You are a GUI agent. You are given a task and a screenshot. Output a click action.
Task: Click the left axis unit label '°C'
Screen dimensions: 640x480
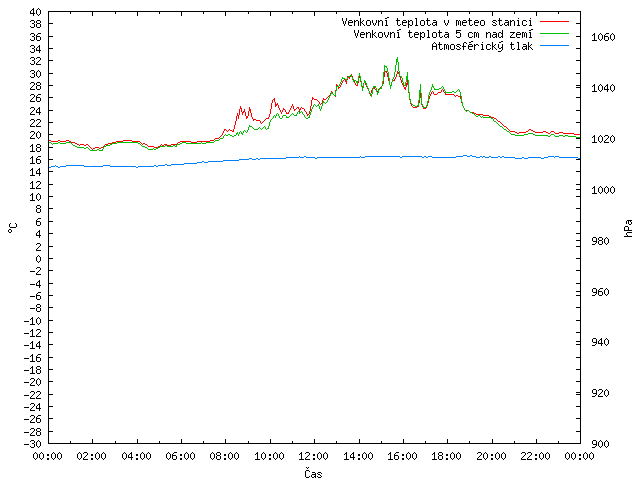pyautogui.click(x=13, y=228)
